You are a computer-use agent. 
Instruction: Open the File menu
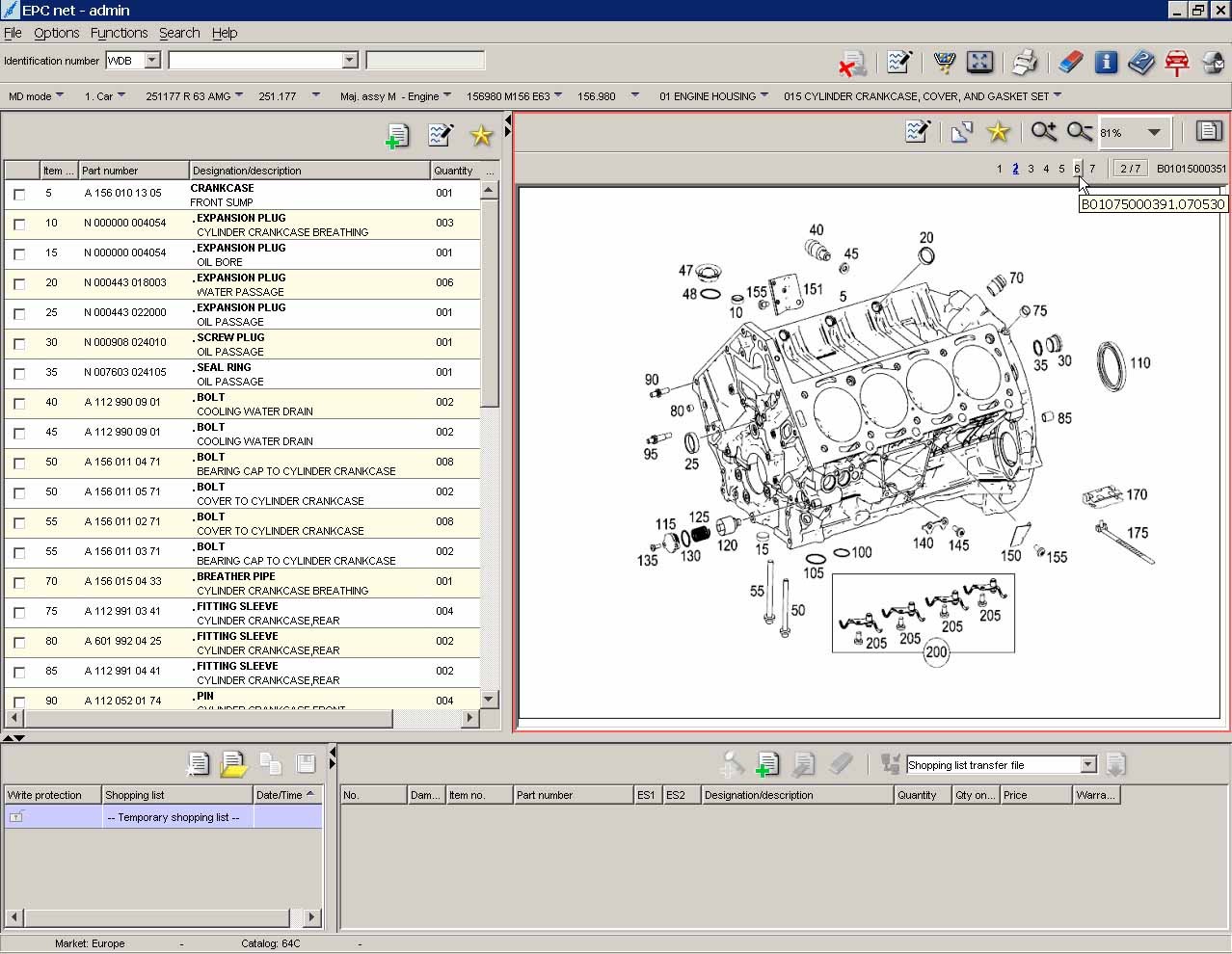[x=13, y=33]
